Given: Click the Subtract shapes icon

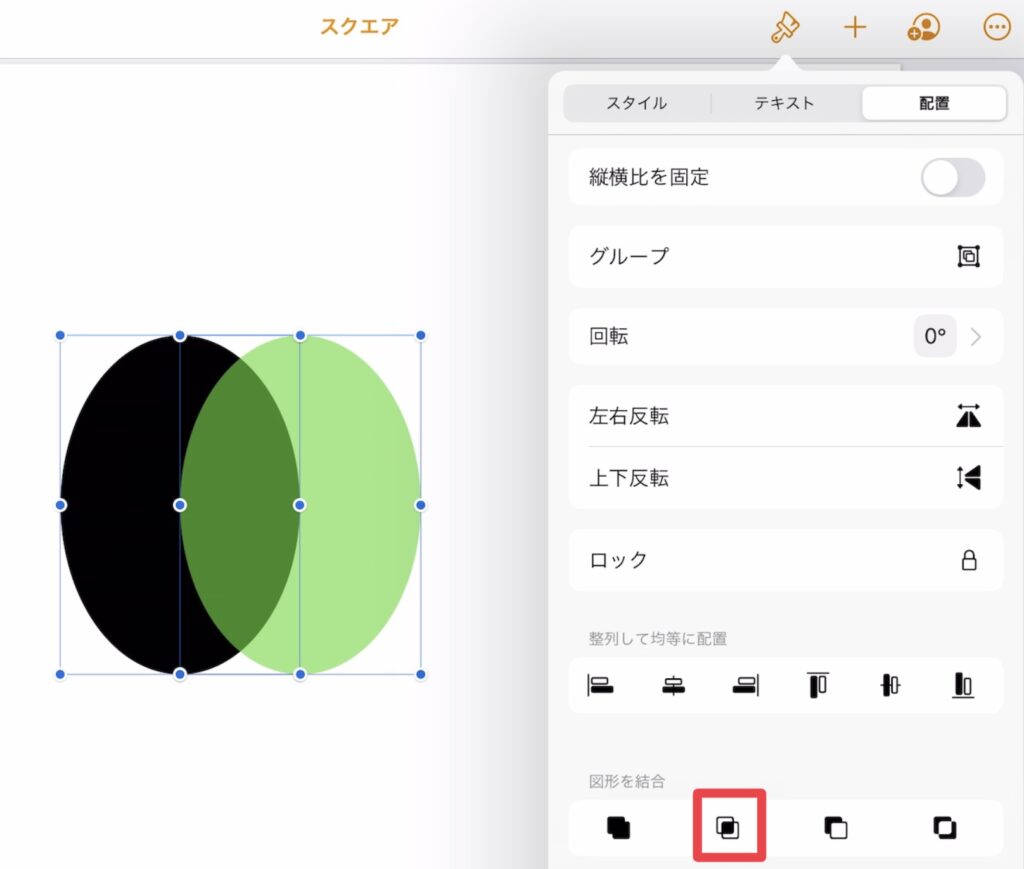Looking at the screenshot, I should pyautogui.click(x=836, y=828).
